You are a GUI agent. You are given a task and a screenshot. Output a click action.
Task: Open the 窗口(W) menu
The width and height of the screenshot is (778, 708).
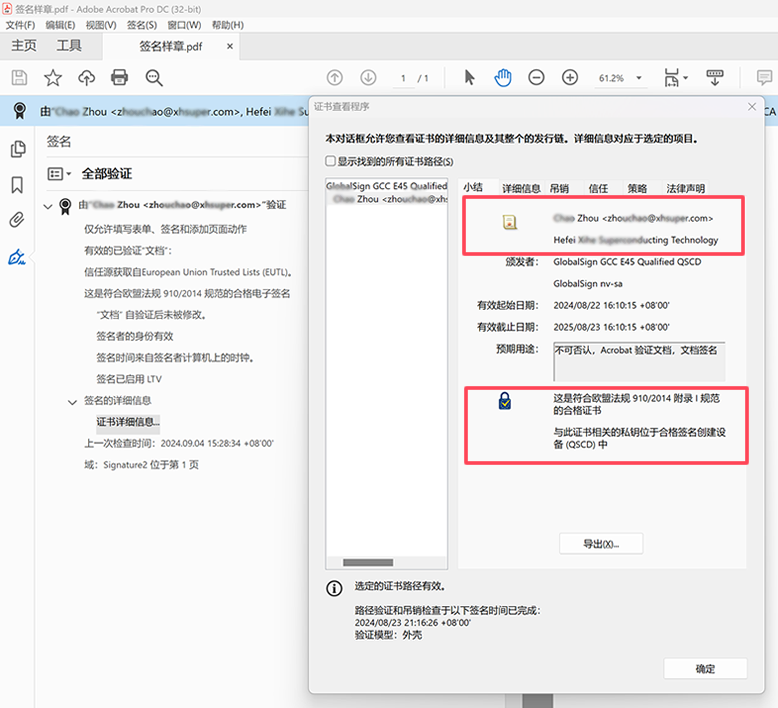click(184, 25)
